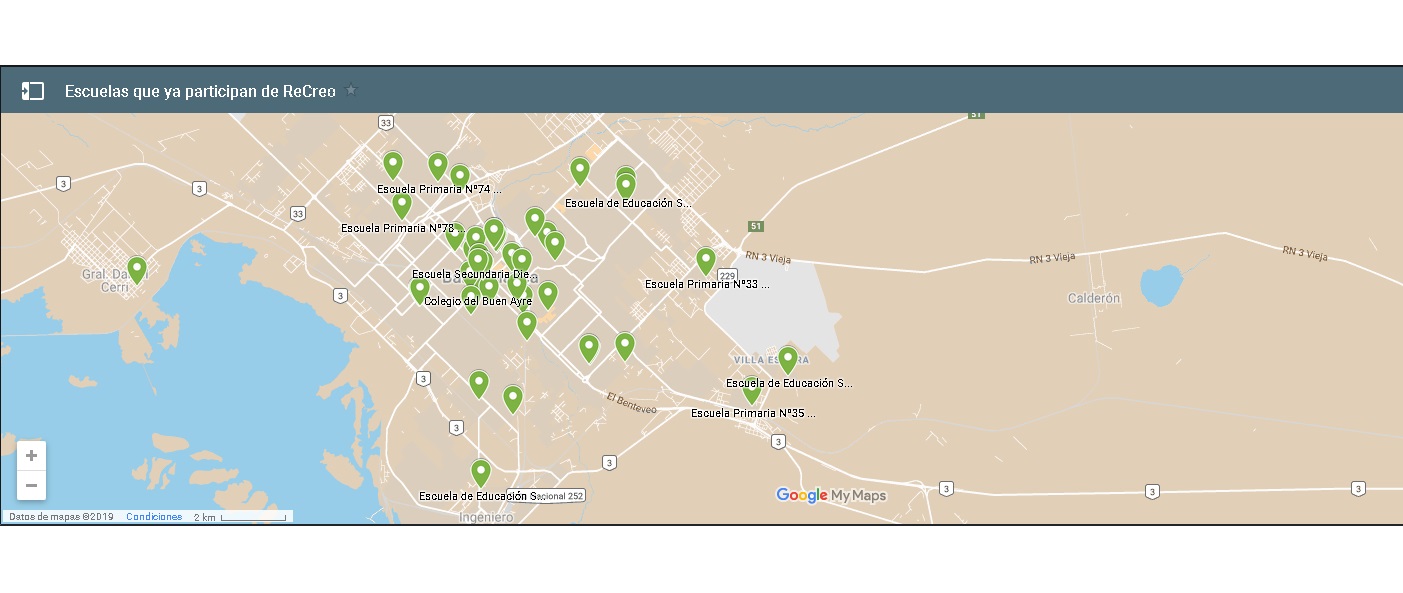Click the pin above Escuela Primaria Nº33
This screenshot has height=593, width=1403.
pos(706,260)
